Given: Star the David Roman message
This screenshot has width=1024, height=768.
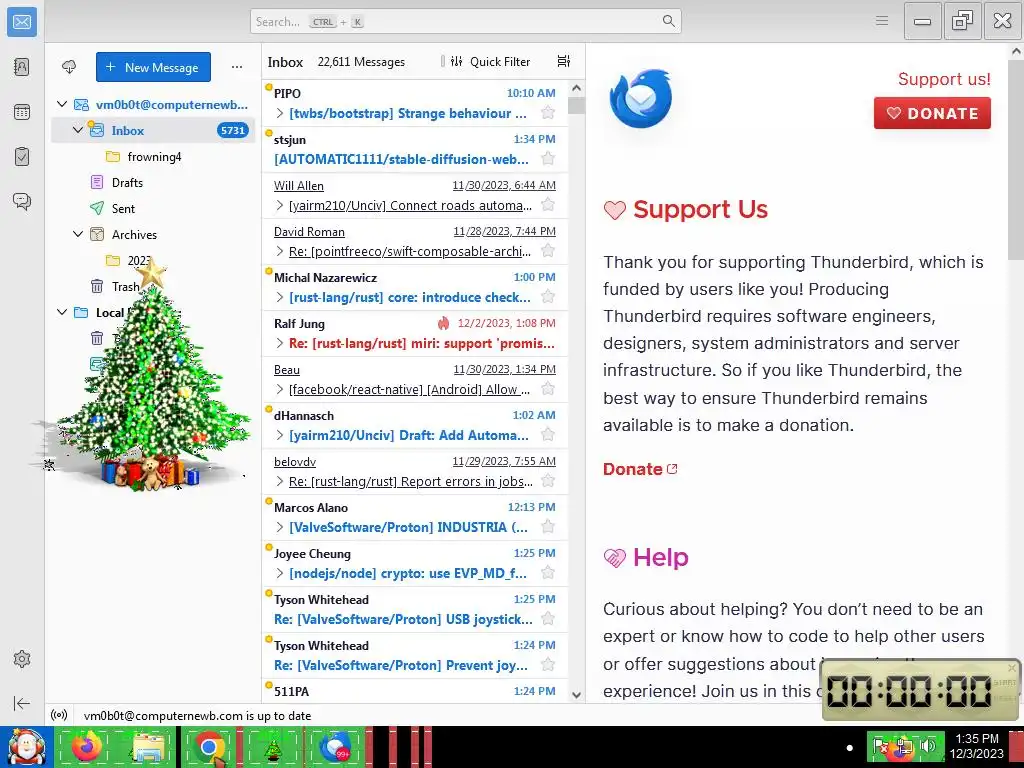Looking at the screenshot, I should coord(548,251).
